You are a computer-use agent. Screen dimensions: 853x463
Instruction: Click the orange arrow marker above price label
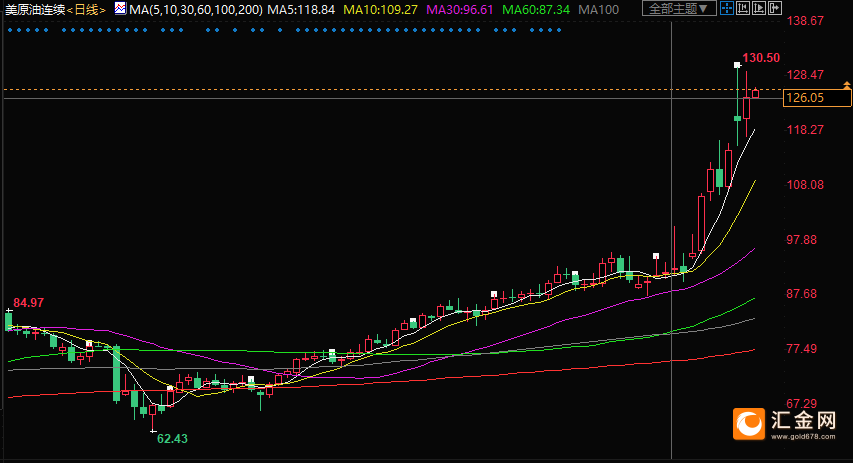tap(847, 85)
